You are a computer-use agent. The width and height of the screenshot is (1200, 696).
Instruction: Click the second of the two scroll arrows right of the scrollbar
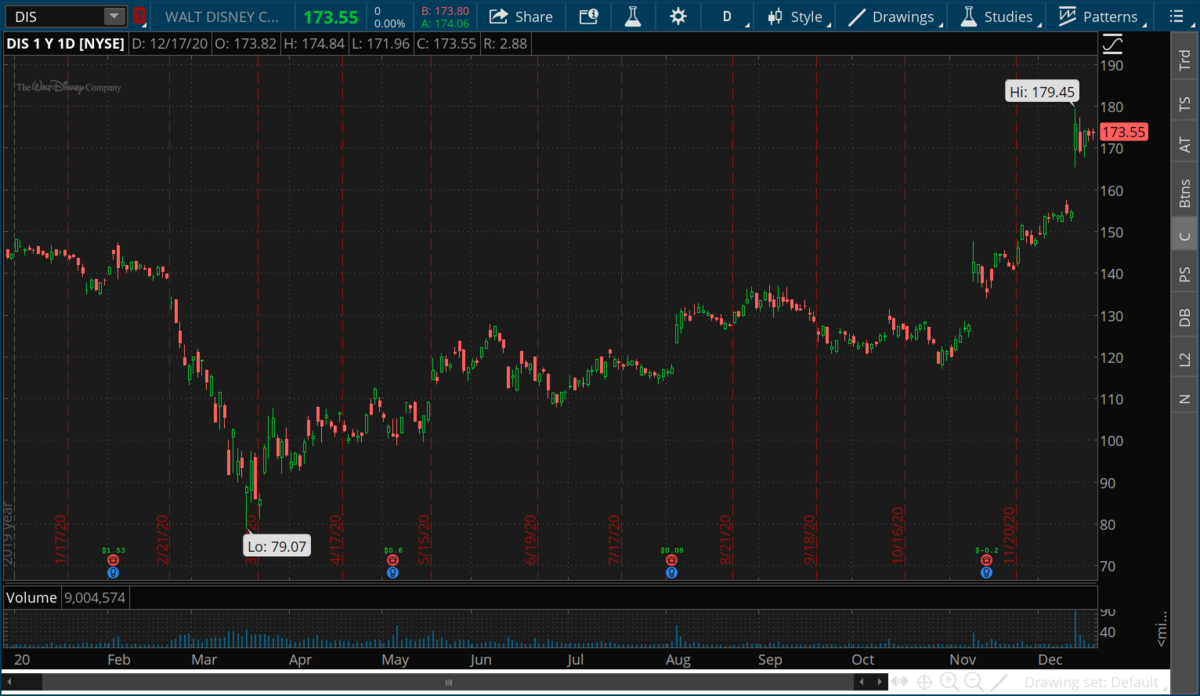(879, 682)
